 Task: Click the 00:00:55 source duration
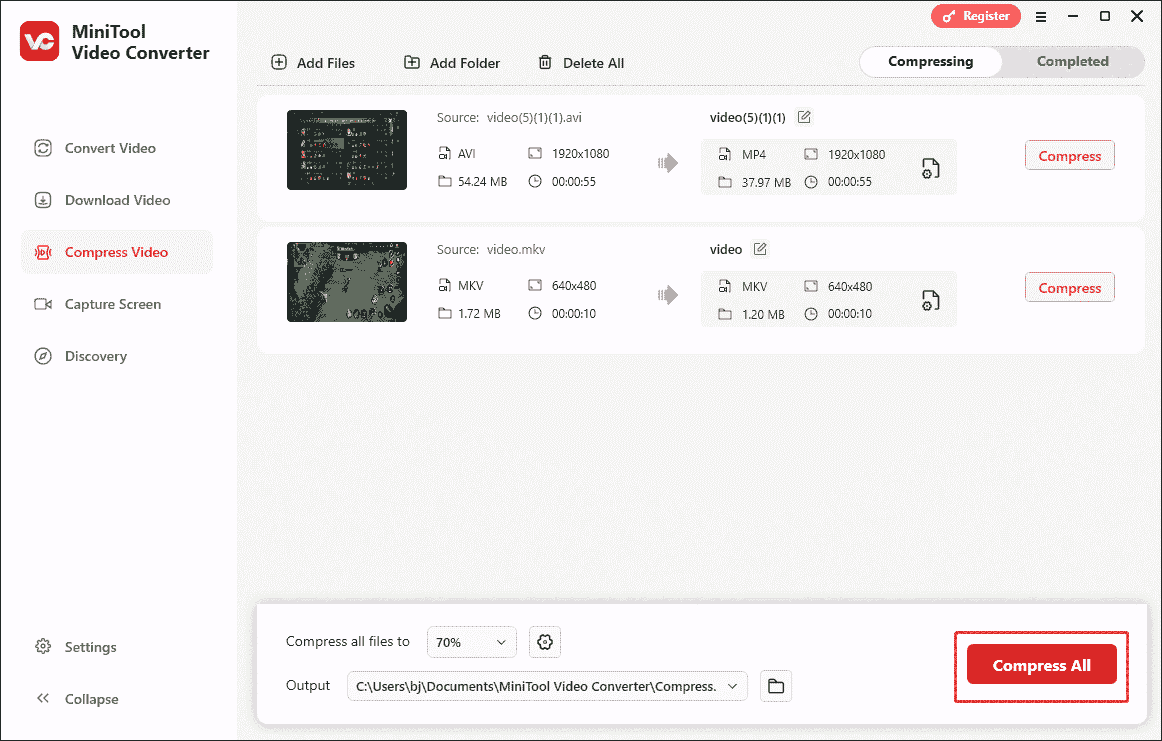[x=574, y=182]
